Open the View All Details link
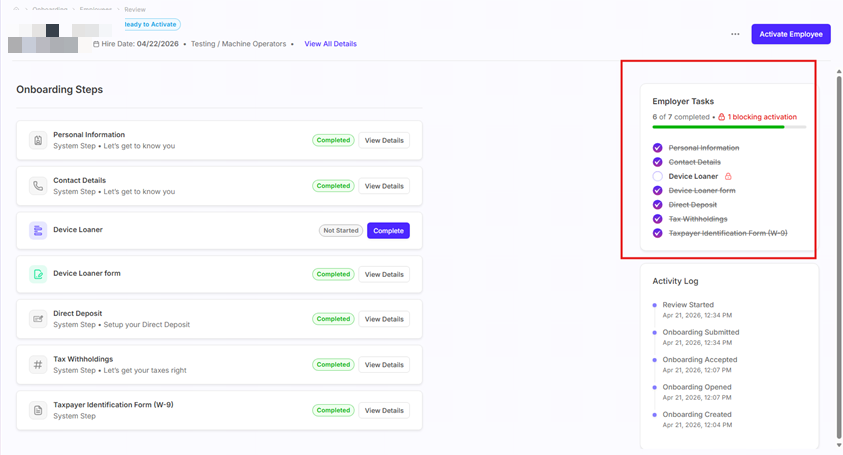Screen dimensions: 843x455 point(331,44)
